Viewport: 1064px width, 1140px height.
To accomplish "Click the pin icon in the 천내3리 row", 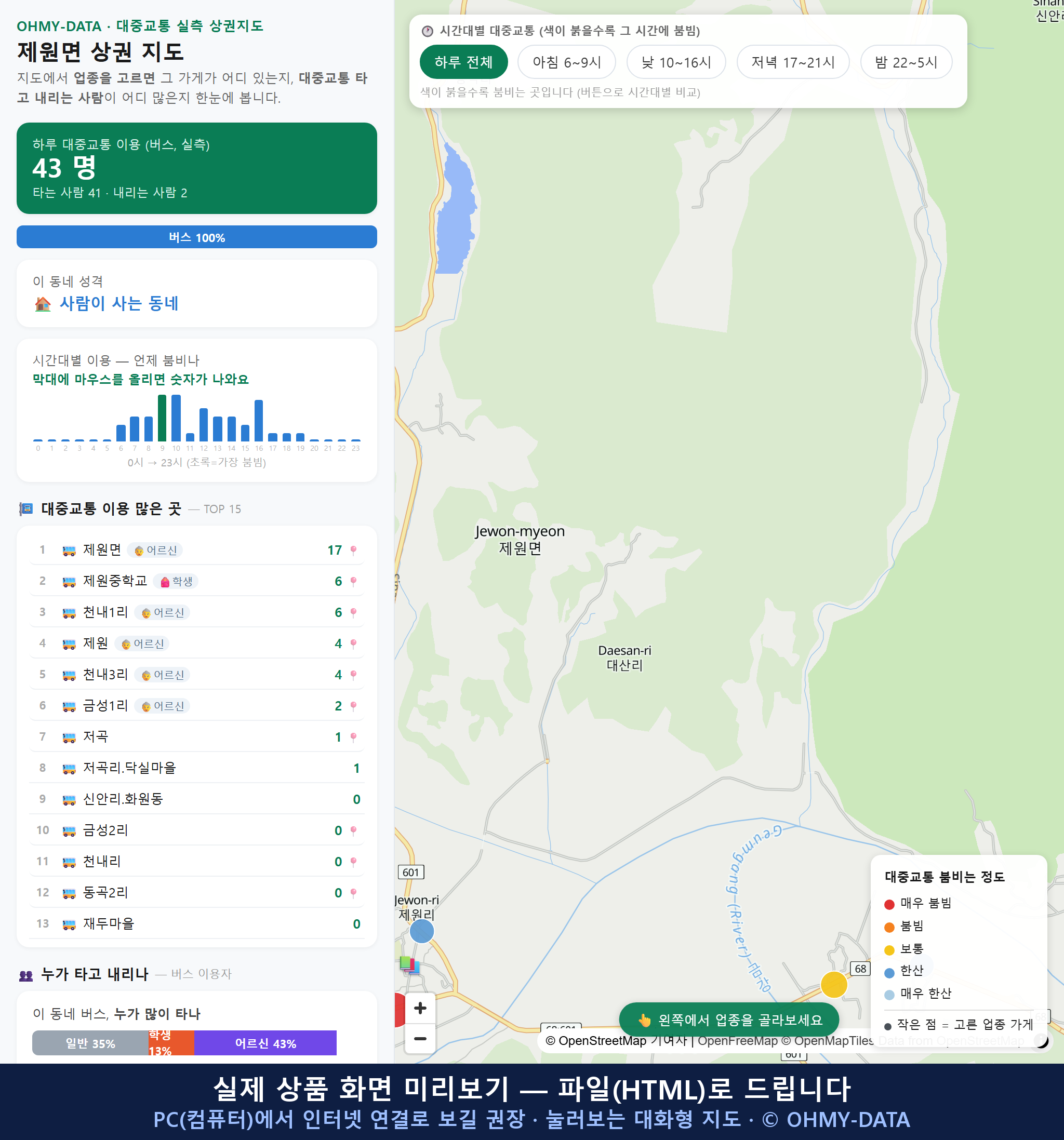I will (353, 675).
